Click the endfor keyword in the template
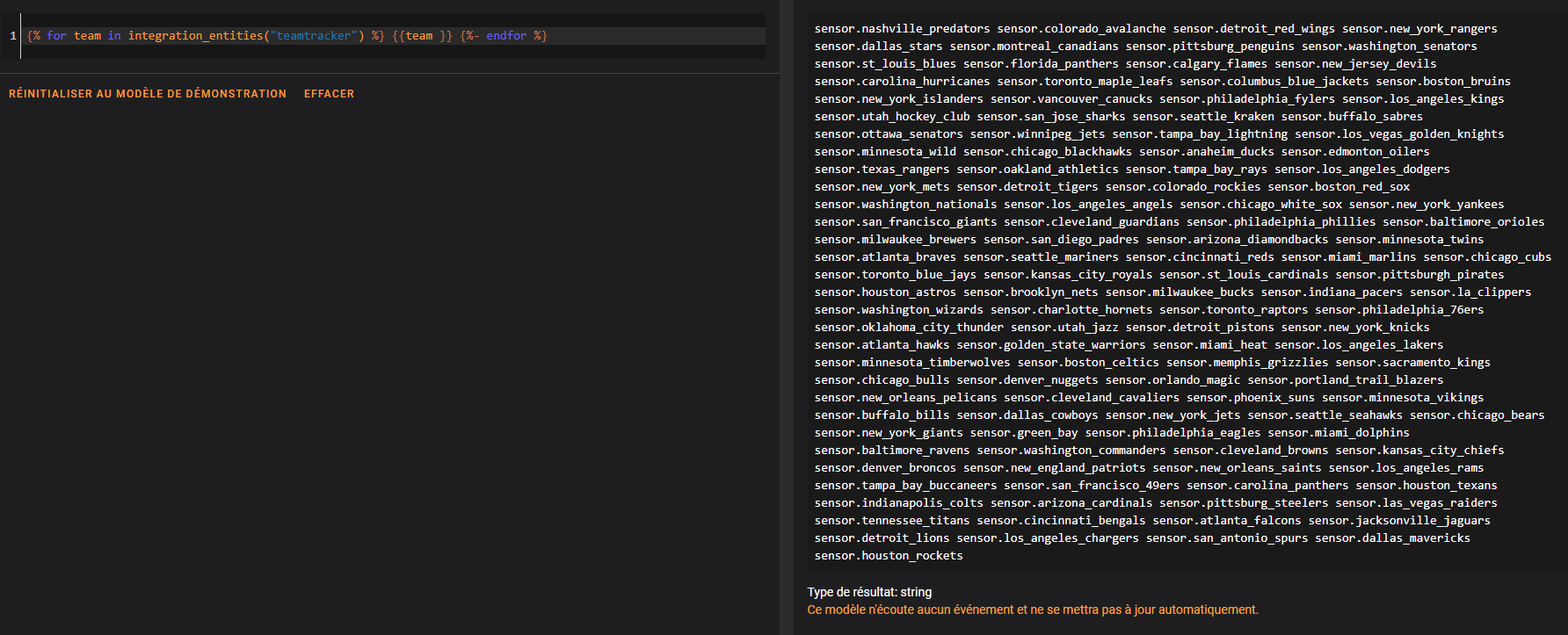1568x635 pixels. click(506, 36)
